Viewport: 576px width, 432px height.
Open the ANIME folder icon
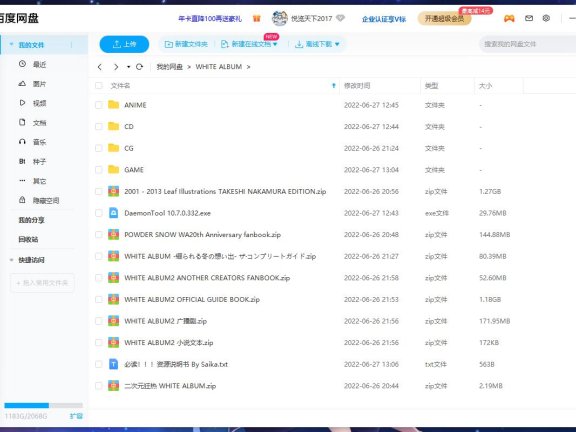(x=114, y=105)
